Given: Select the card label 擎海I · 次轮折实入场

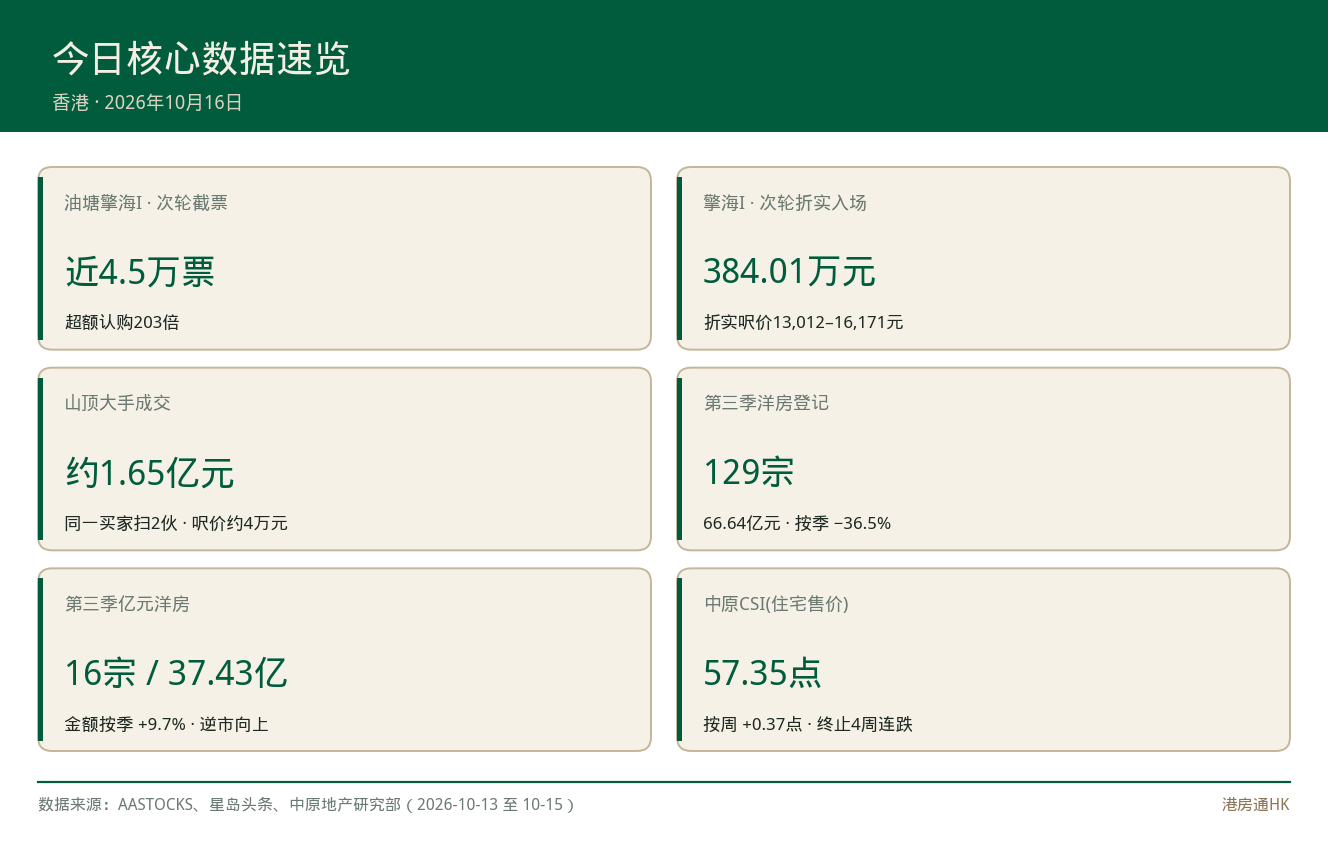Looking at the screenshot, I should [785, 203].
